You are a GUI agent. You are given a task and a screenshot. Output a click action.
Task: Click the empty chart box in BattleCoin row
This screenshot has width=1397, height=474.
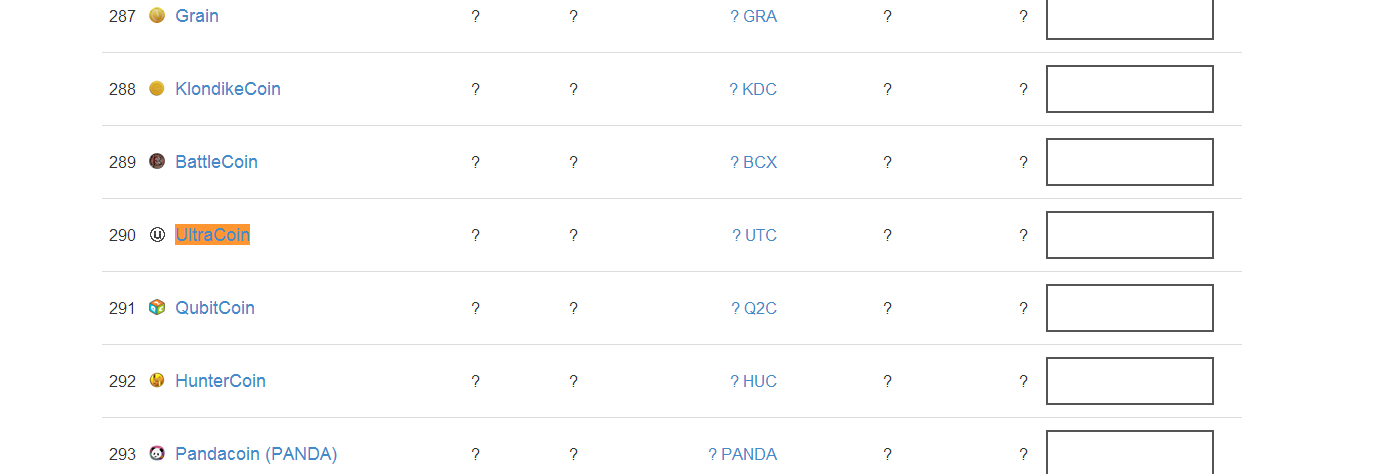tap(1130, 162)
